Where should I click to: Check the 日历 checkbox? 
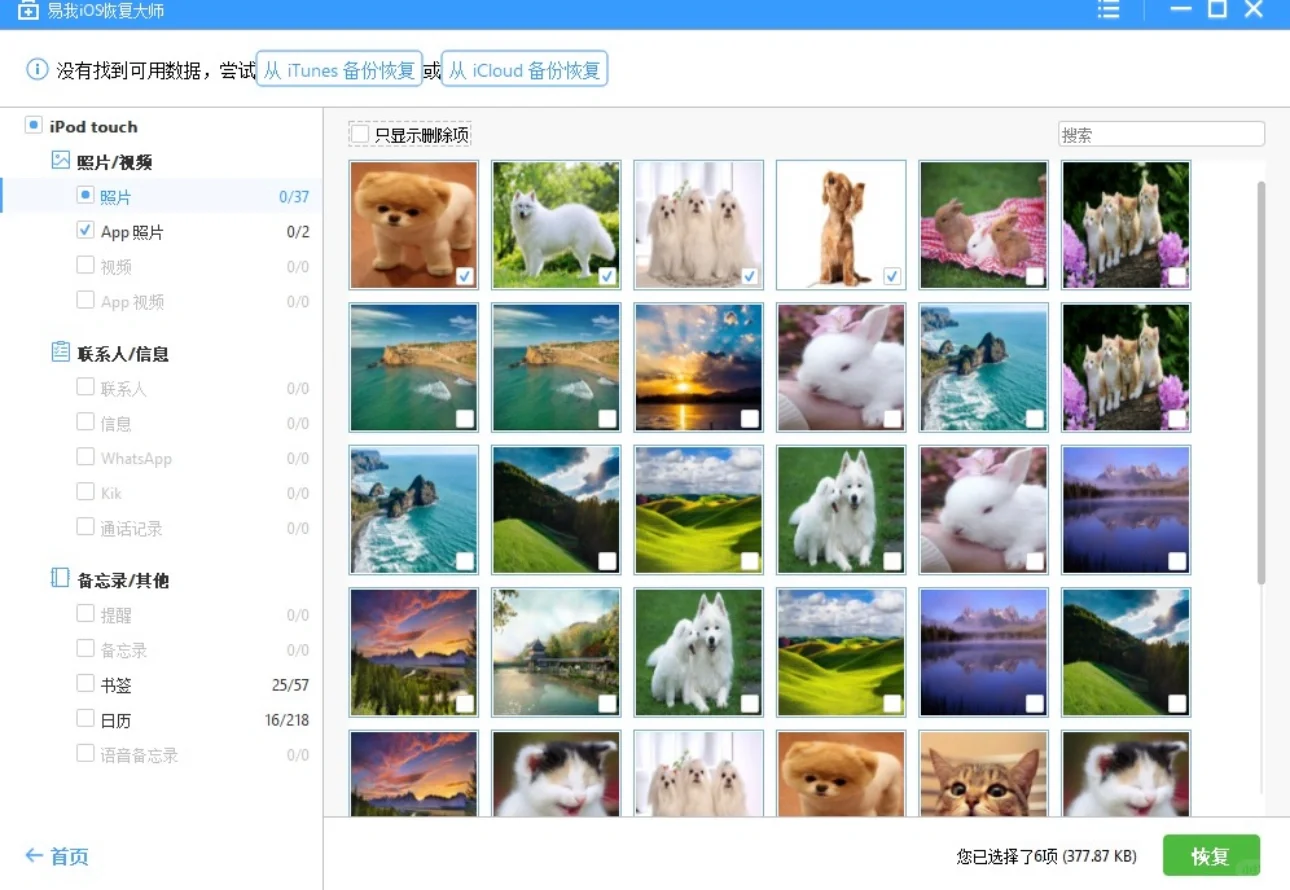coord(85,719)
